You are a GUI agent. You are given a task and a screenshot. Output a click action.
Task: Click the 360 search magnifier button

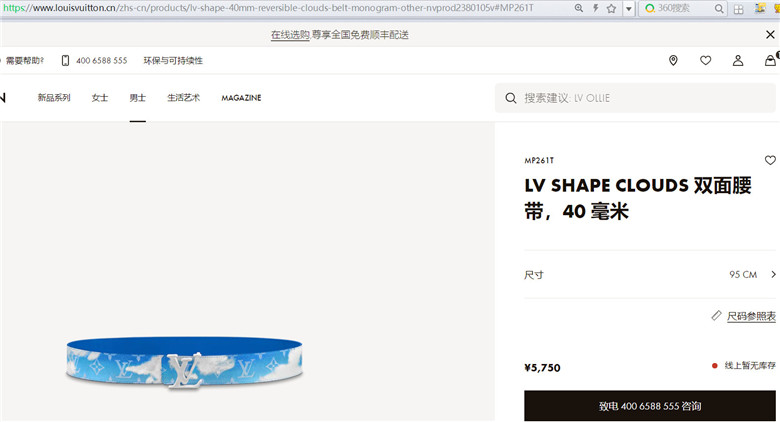[719, 8]
